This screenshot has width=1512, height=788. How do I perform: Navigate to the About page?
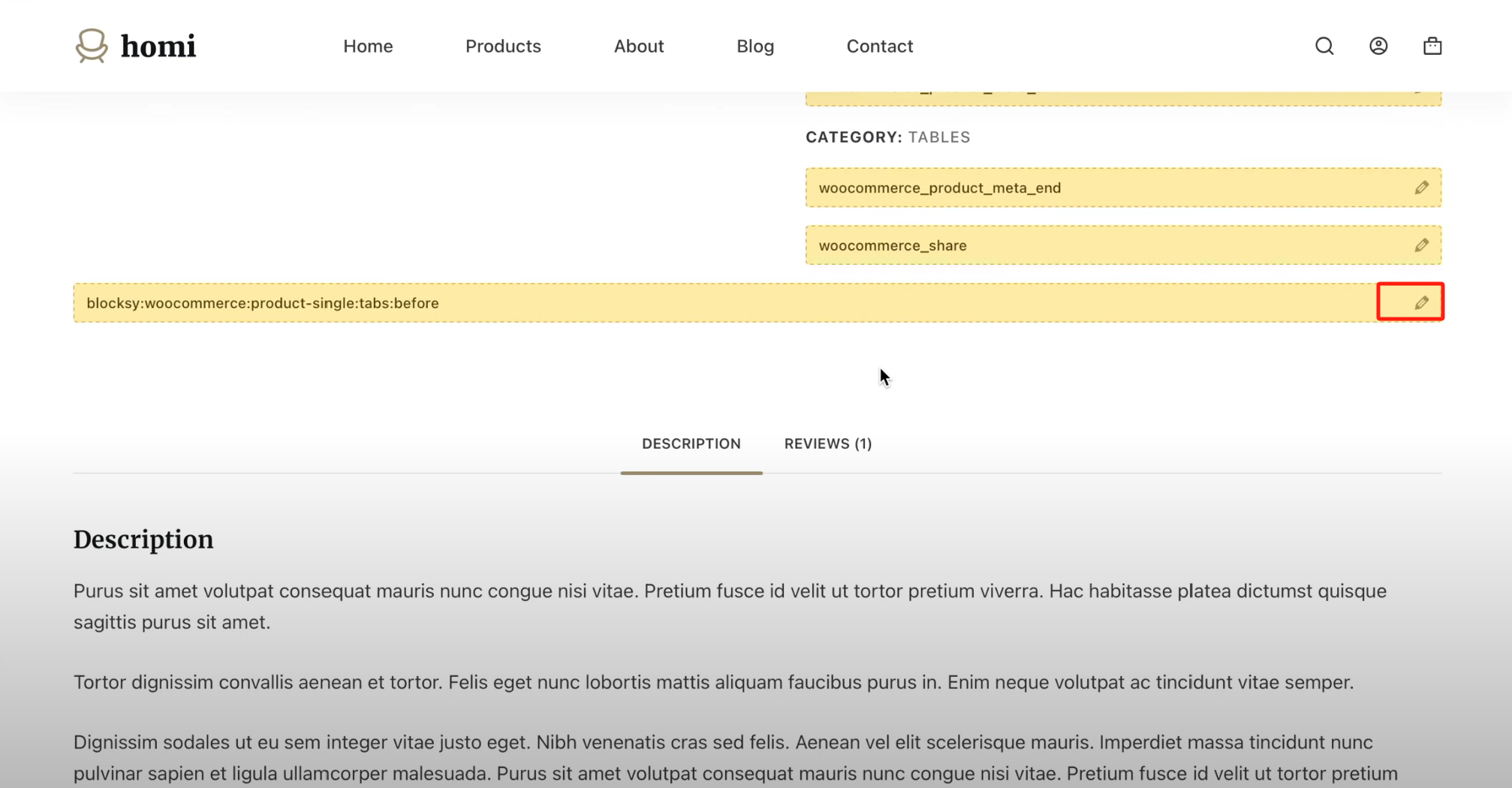[639, 46]
